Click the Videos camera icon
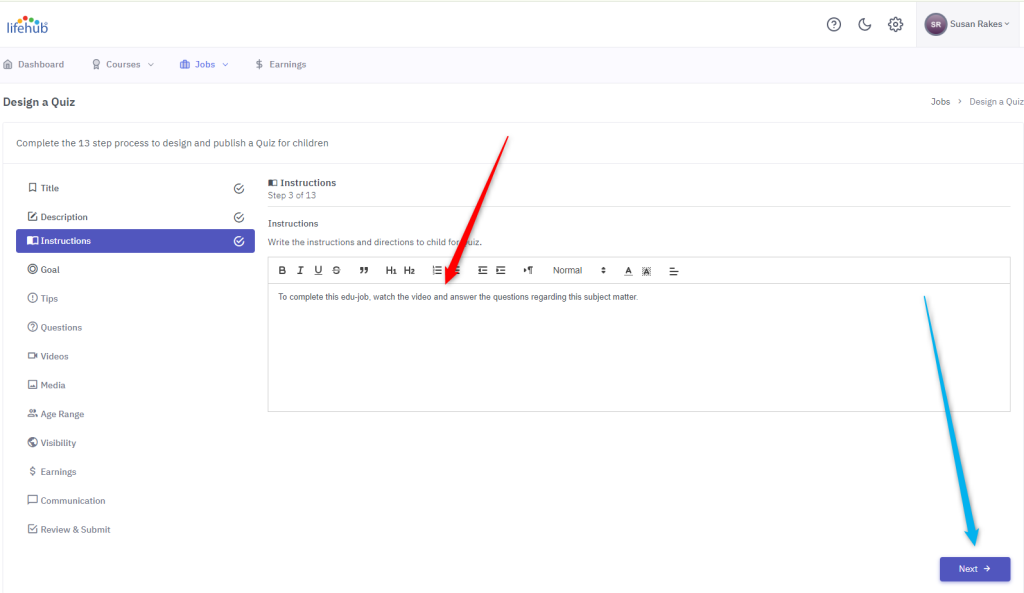The width and height of the screenshot is (1024, 593). pos(33,355)
